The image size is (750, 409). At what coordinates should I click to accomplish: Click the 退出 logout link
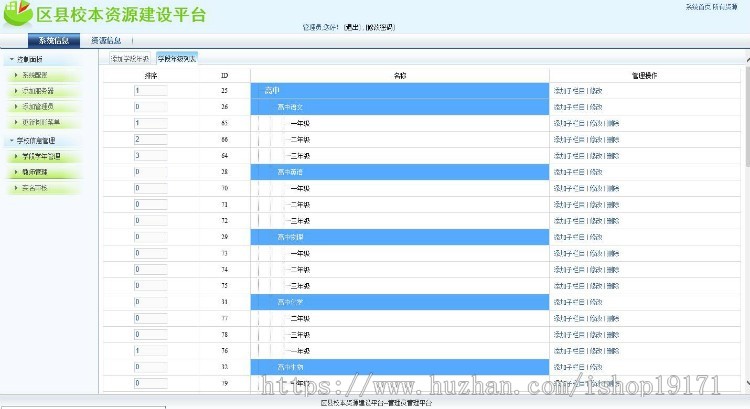[352, 28]
